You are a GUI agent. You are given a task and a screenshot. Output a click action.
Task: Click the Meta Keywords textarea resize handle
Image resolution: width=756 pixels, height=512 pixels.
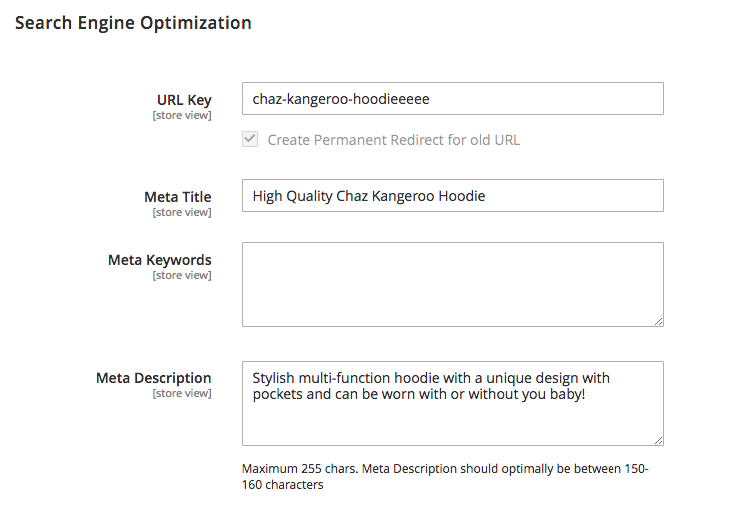click(658, 321)
